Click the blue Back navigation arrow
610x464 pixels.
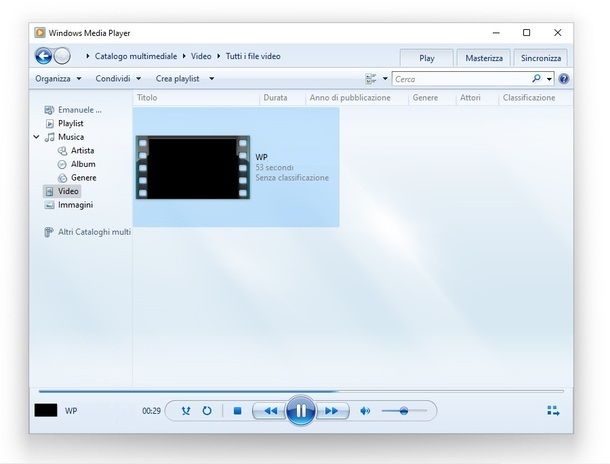pos(43,56)
